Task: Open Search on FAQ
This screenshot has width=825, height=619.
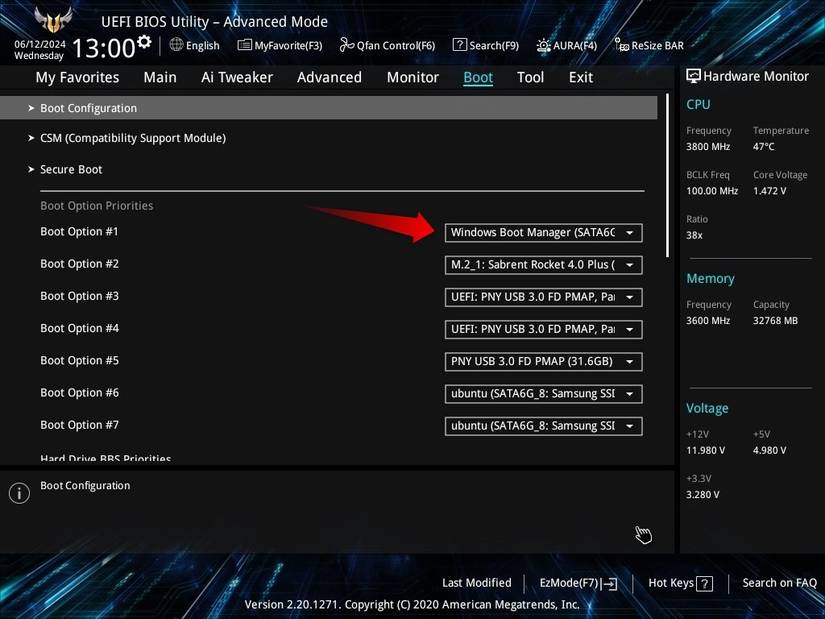Action: 779,583
